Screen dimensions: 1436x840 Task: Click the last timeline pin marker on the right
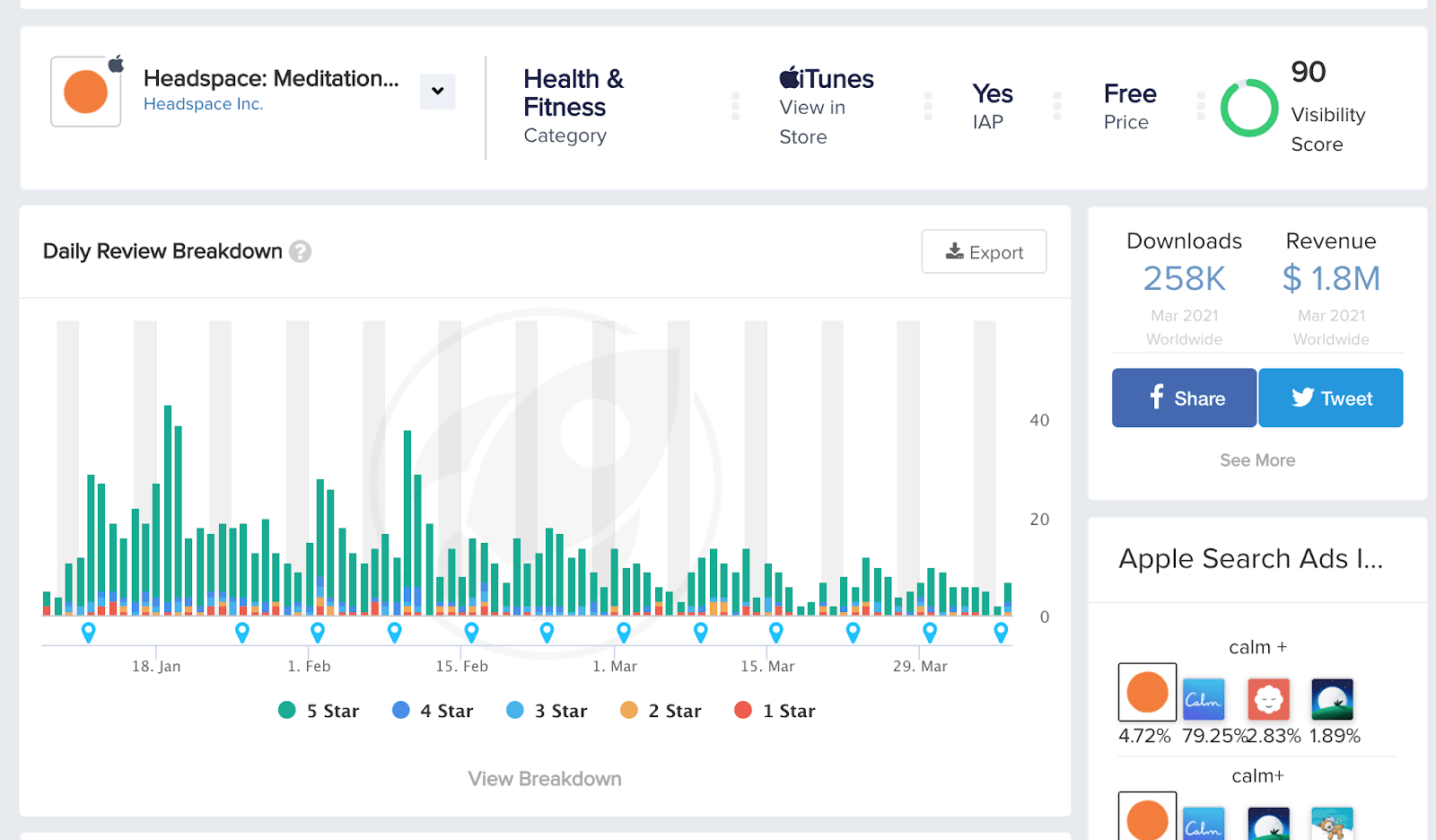coord(1001,632)
